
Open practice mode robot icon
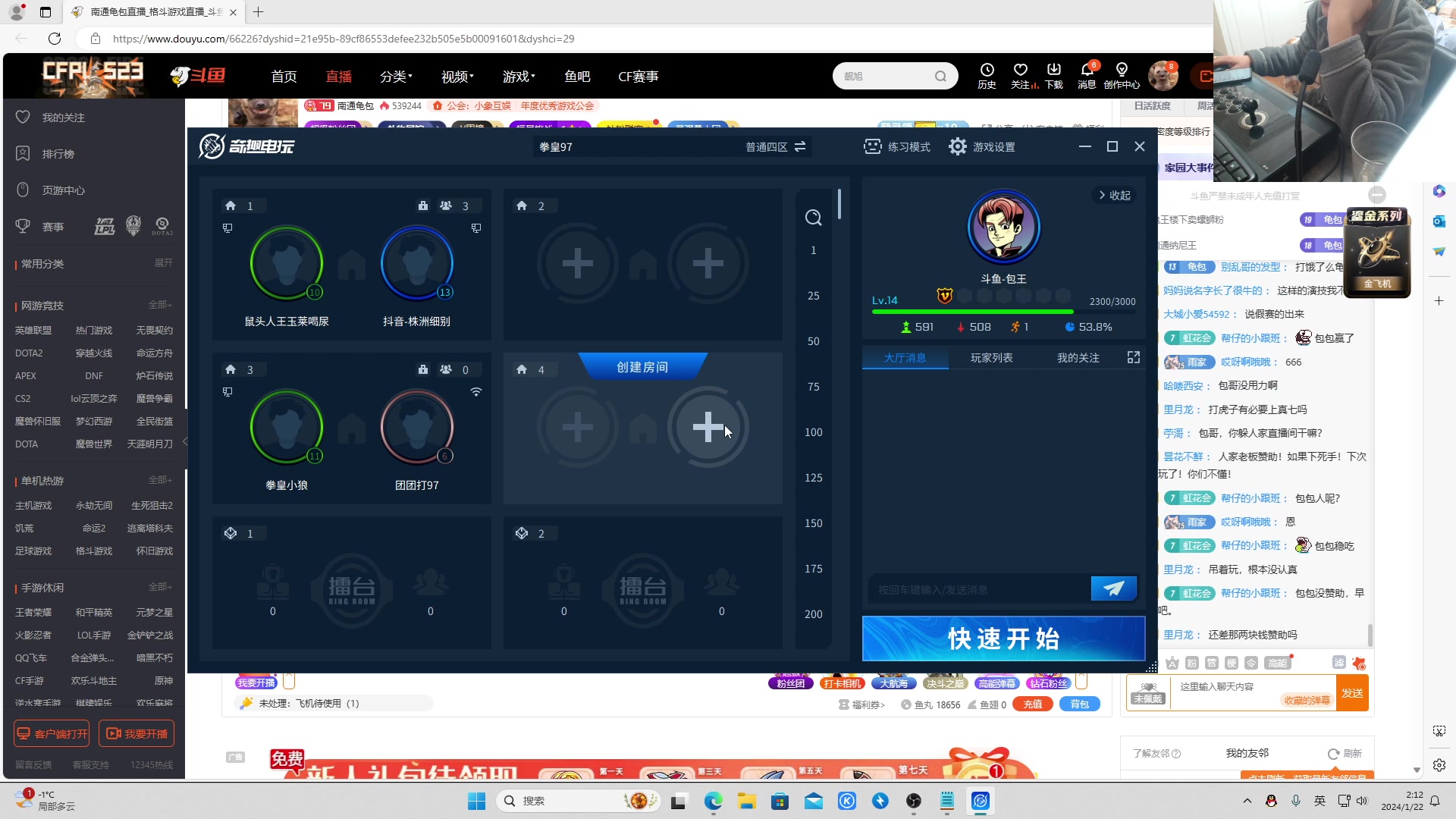(x=873, y=146)
